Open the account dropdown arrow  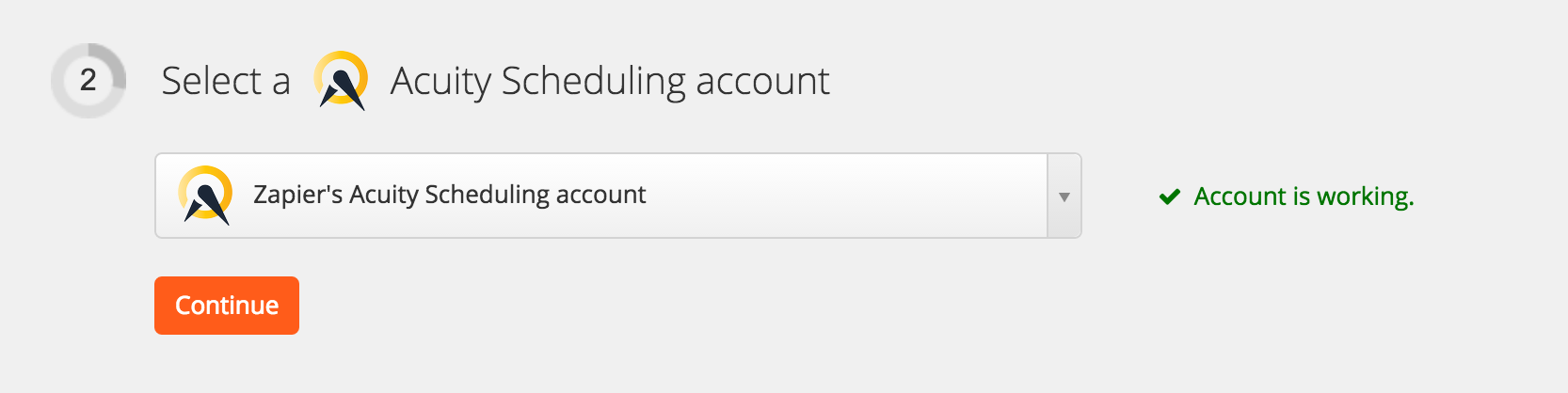(1064, 196)
